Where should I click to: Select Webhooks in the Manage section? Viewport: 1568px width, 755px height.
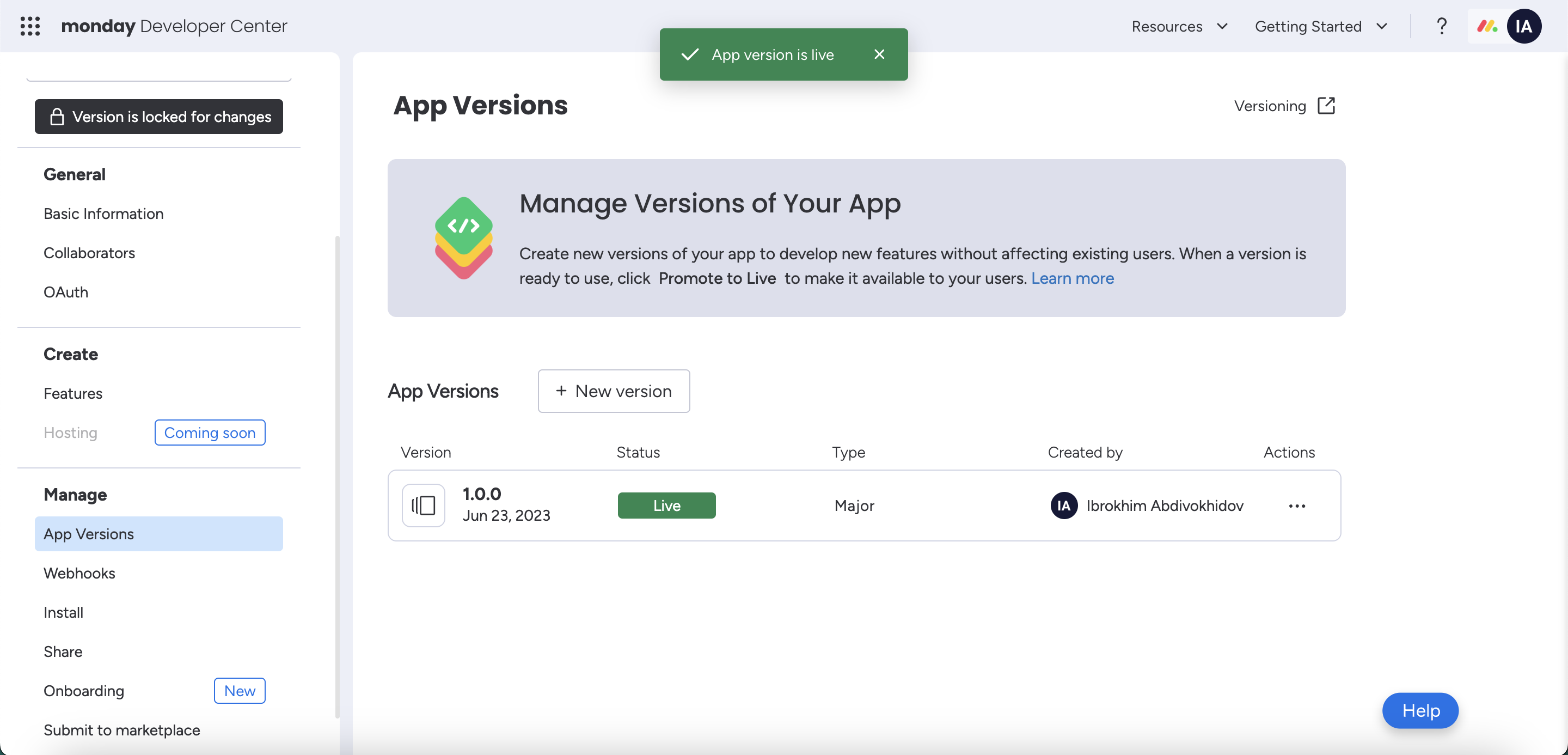pyautogui.click(x=79, y=573)
